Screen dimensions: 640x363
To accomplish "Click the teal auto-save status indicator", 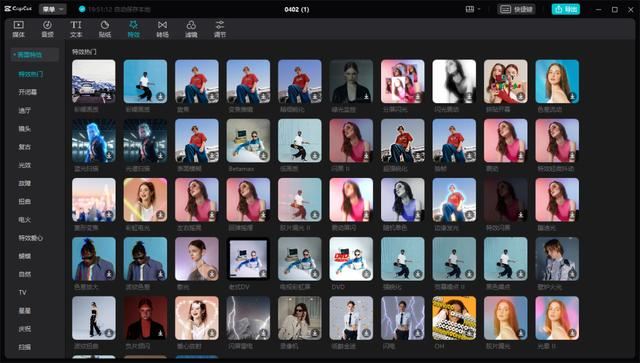I will click(x=82, y=9).
